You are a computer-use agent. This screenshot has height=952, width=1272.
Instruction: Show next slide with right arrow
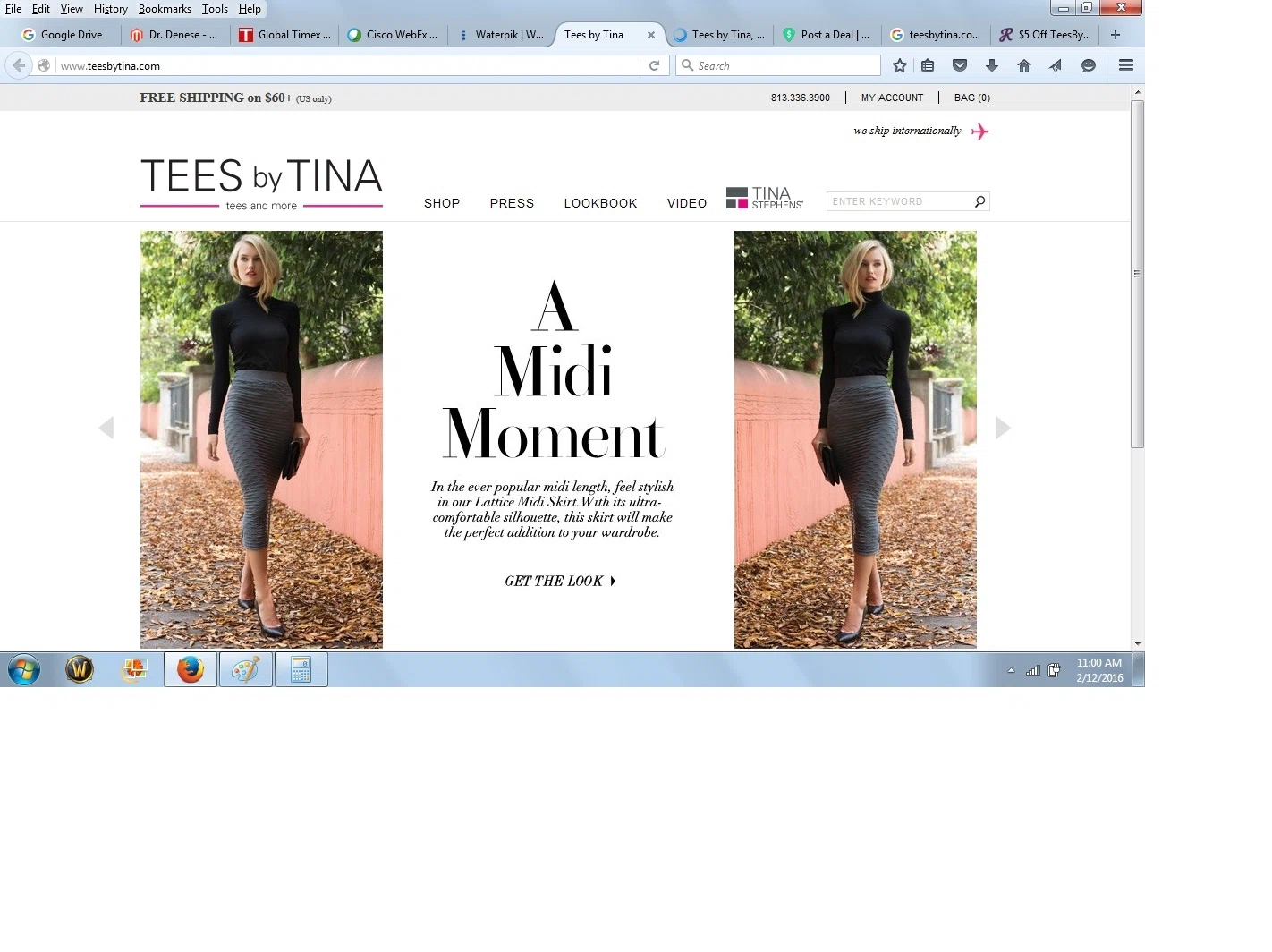(1003, 428)
